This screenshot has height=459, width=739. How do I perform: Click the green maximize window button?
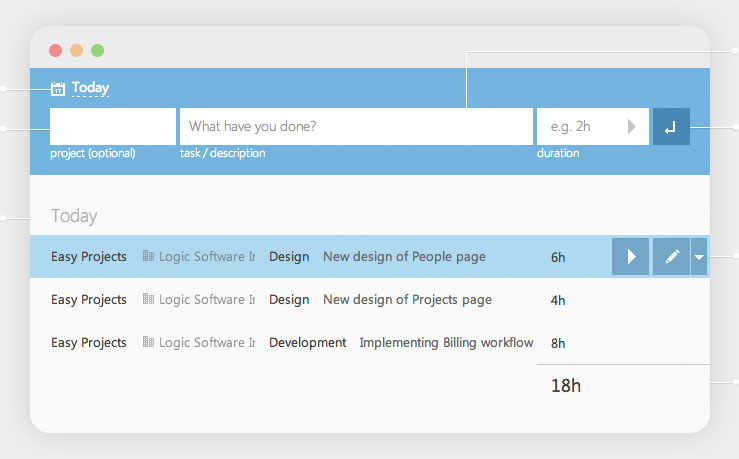click(97, 50)
